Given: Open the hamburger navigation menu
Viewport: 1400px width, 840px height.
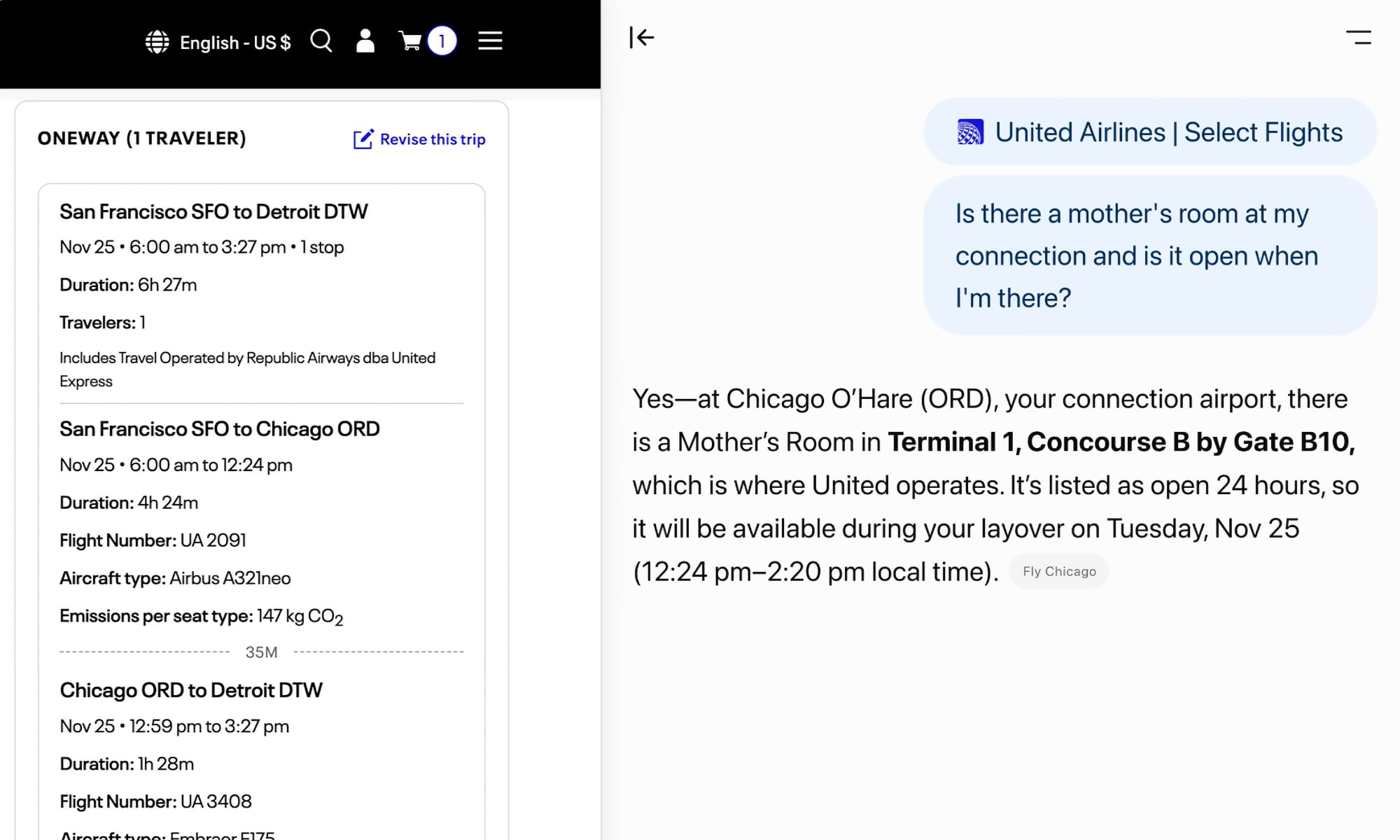Looking at the screenshot, I should (490, 41).
